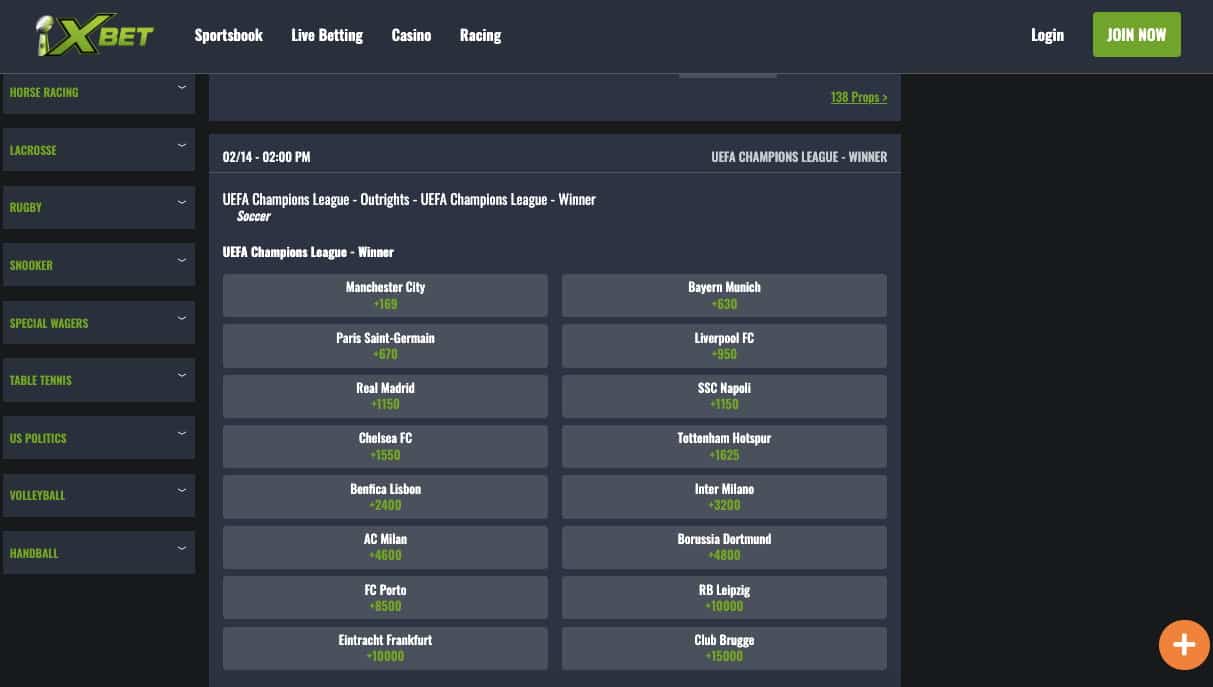
Task: Open the Casino section
Action: click(x=411, y=35)
